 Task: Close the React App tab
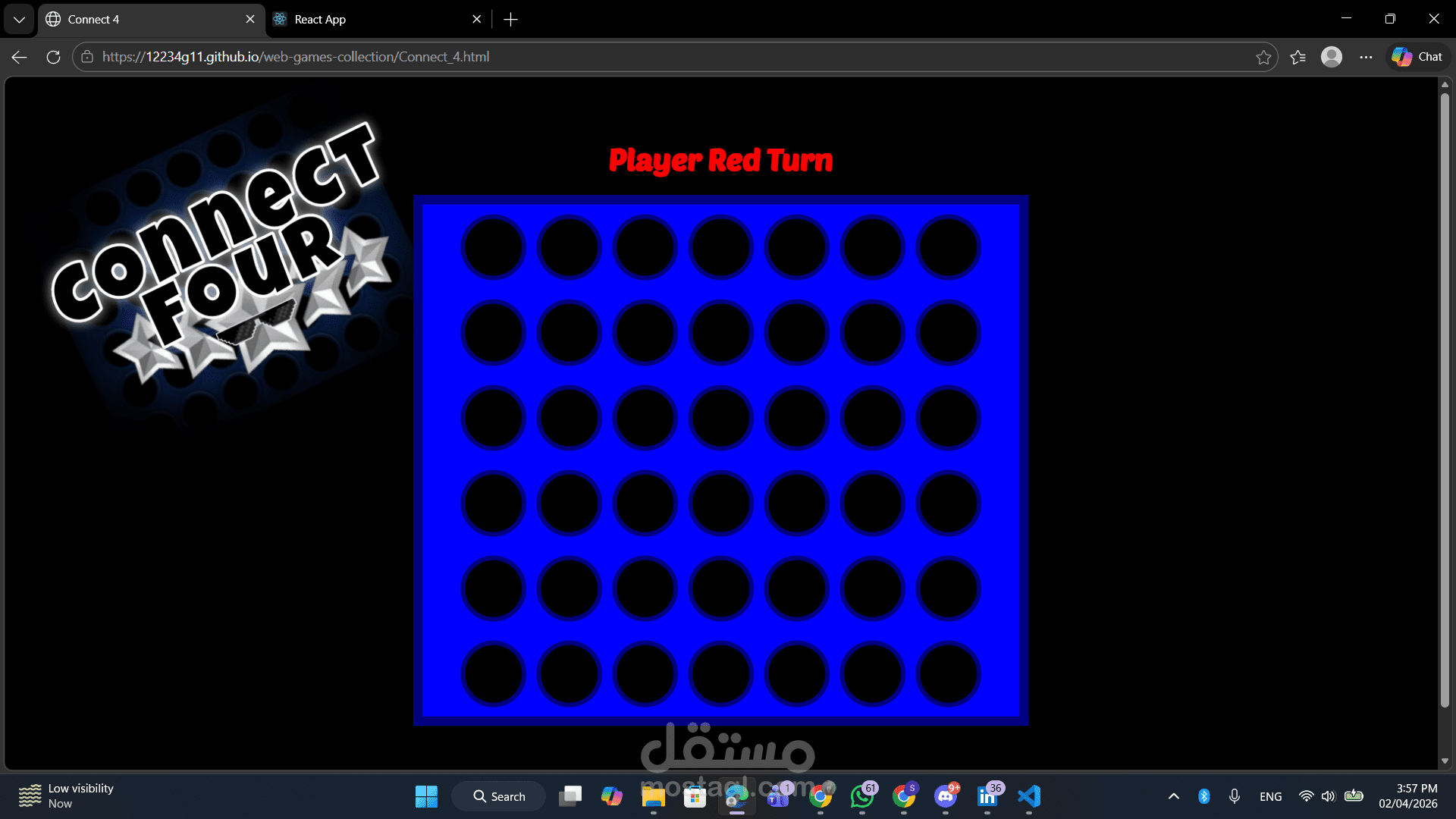(x=476, y=20)
